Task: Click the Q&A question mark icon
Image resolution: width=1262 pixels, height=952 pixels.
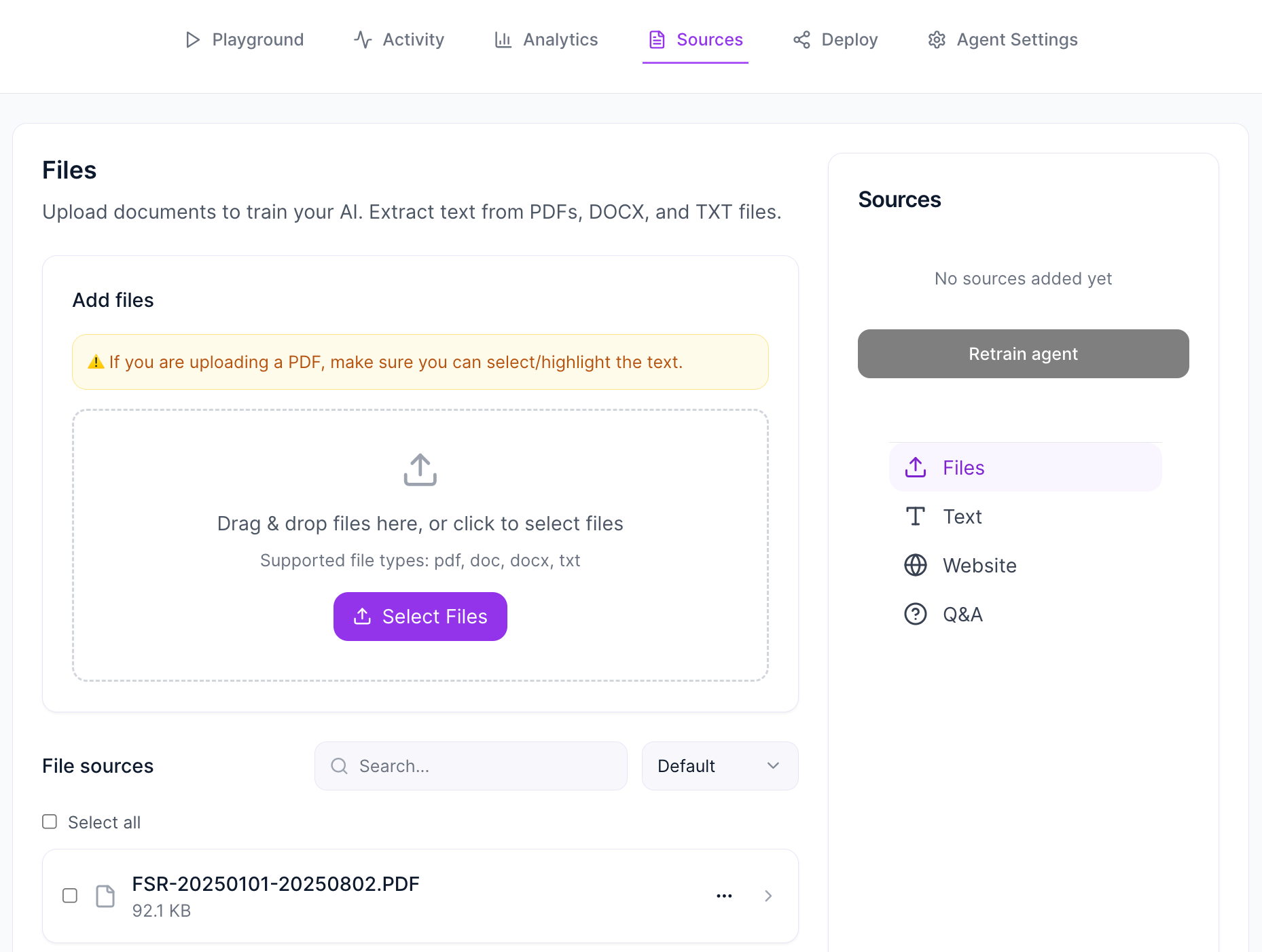Action: coord(916,614)
